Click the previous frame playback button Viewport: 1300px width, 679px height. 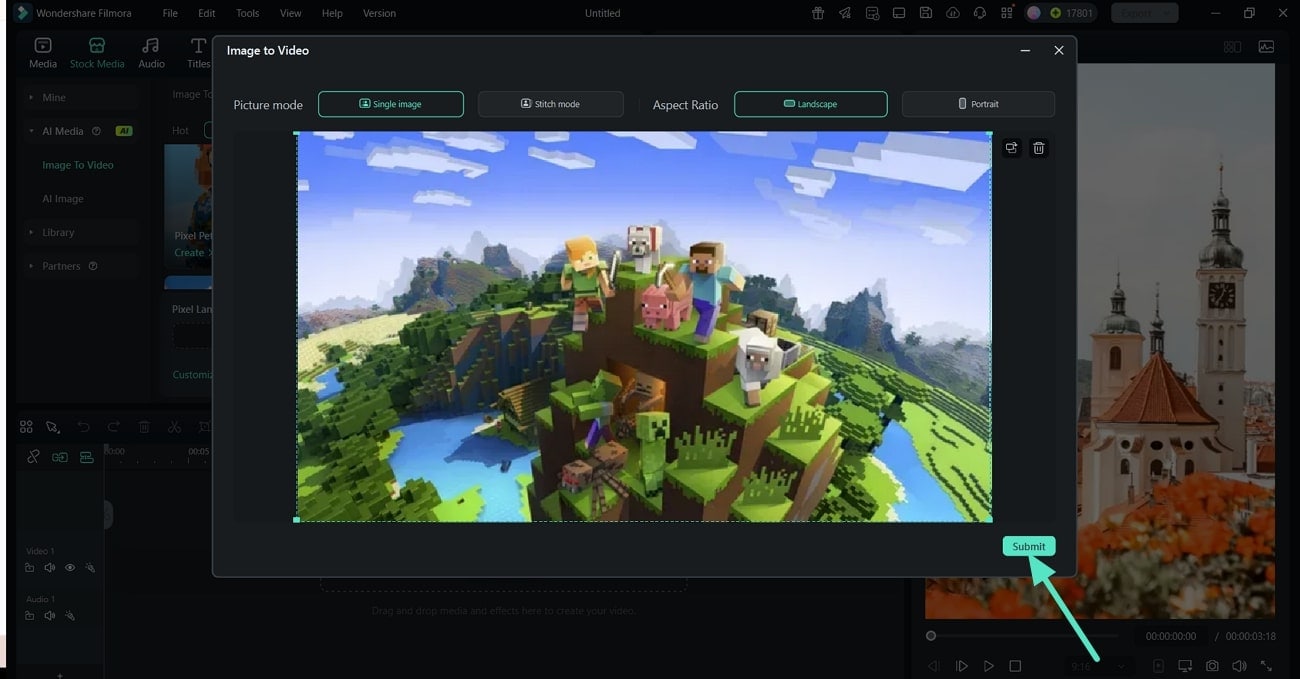point(934,666)
